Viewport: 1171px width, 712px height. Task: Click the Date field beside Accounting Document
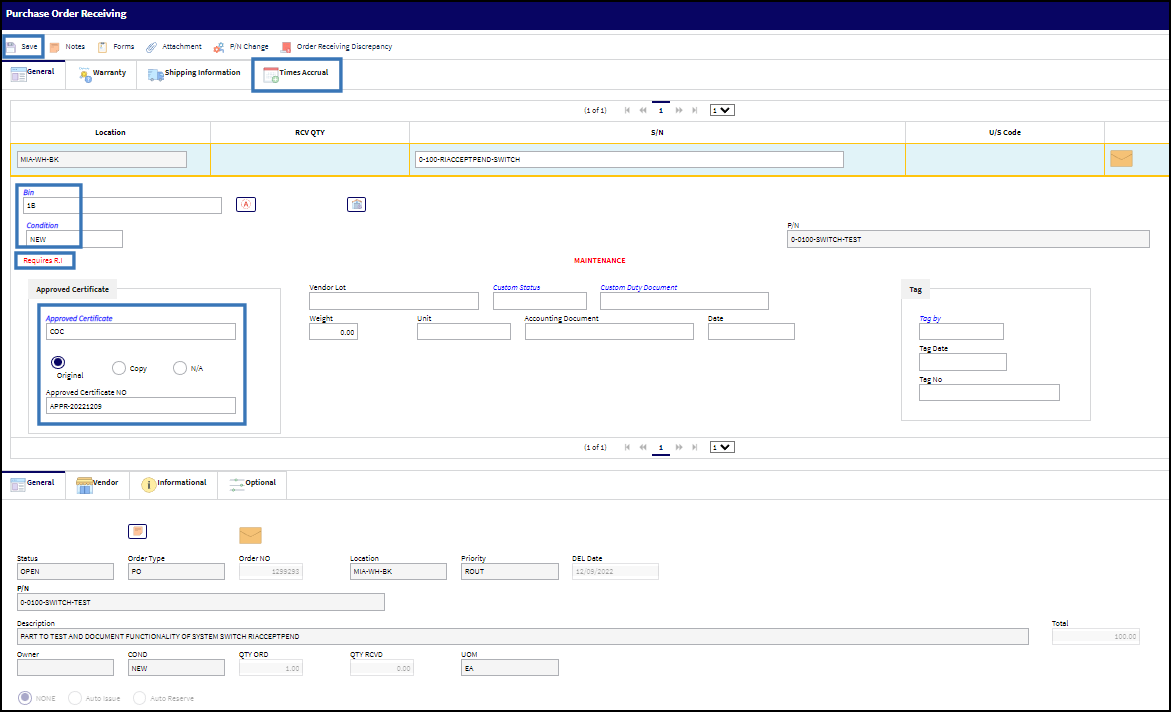pyautogui.click(x=751, y=332)
